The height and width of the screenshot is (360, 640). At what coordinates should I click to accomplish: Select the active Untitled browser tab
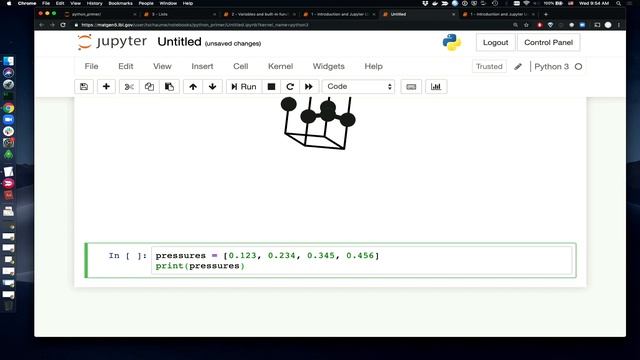tap(419, 14)
